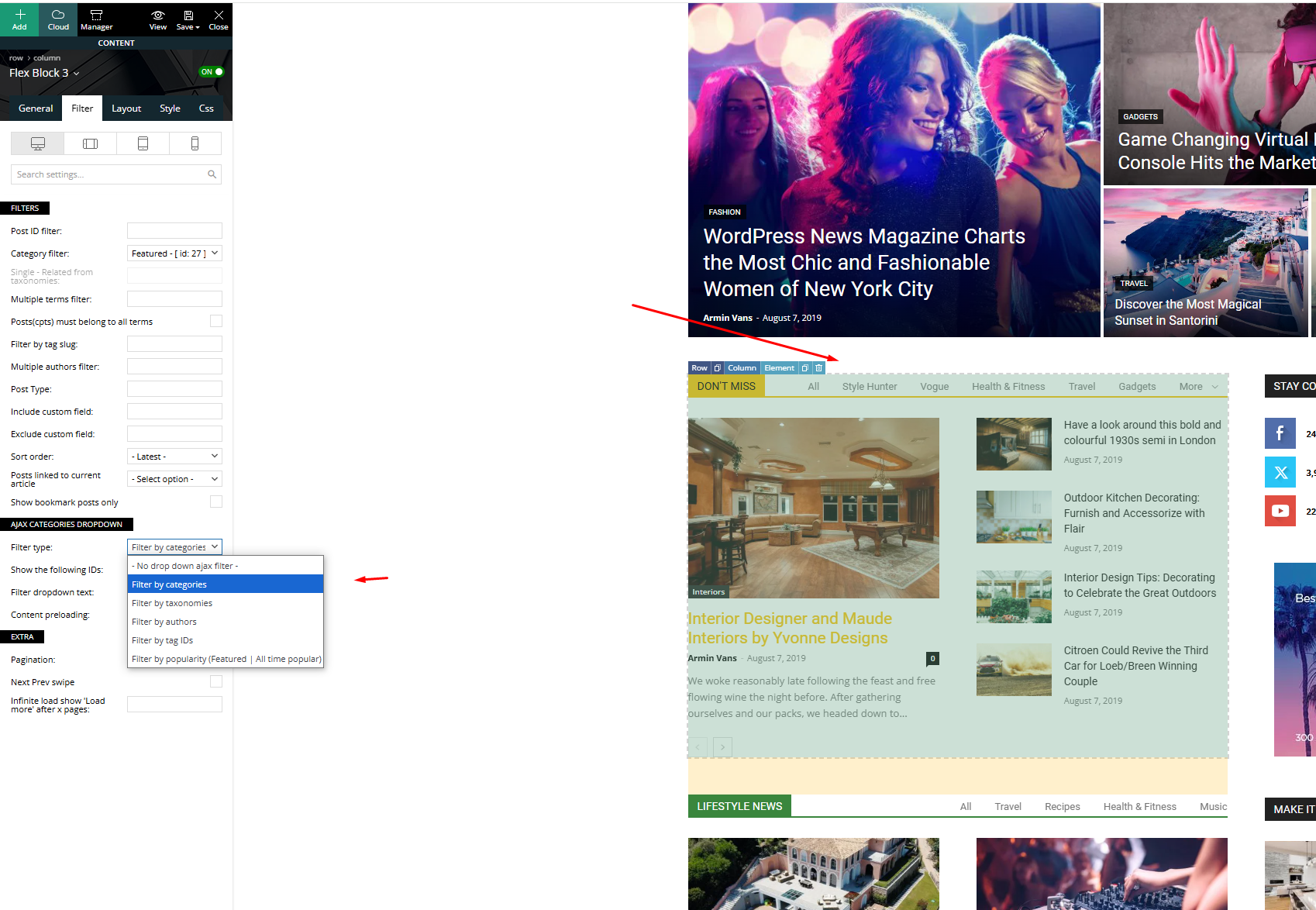Switch to the Filter tab
Screen dimensions: 1316x910
coord(82,109)
